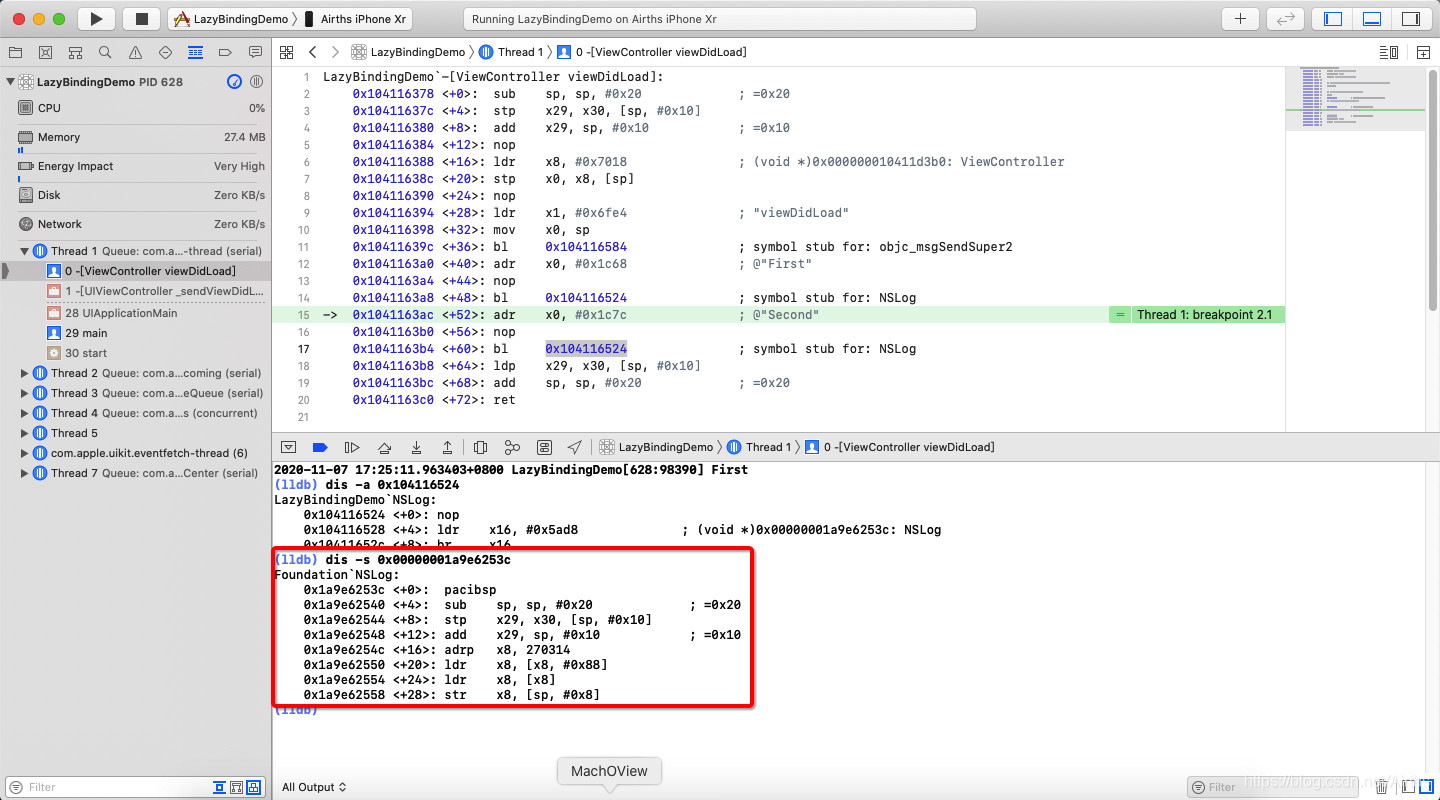Select frame 28 UIApplicationMain

point(136,313)
